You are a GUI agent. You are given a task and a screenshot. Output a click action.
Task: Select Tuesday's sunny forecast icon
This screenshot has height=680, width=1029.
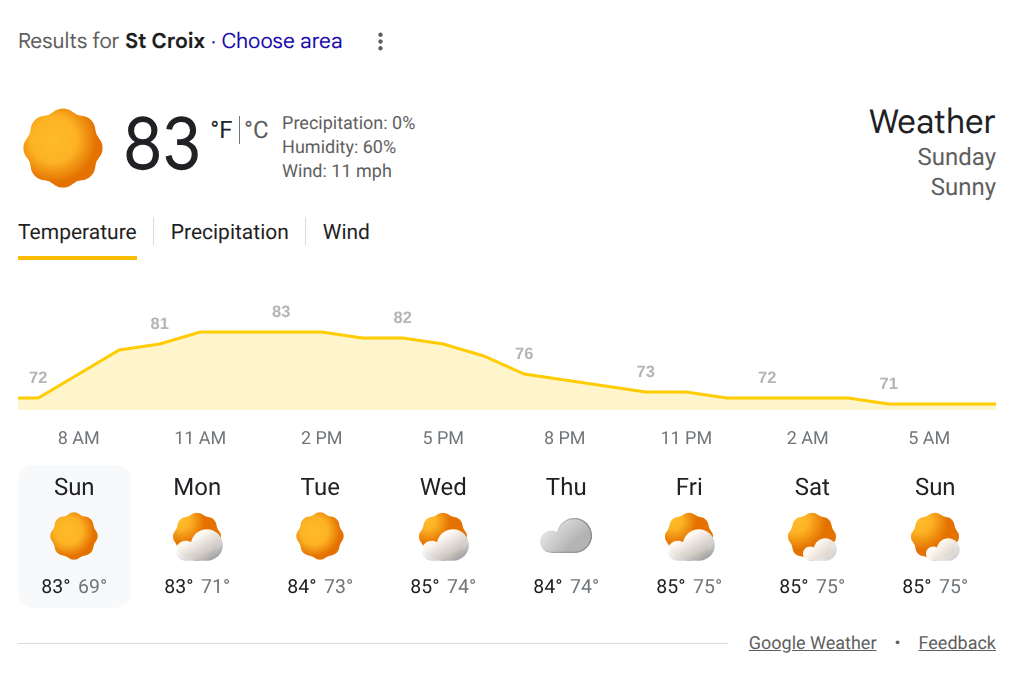(320, 537)
